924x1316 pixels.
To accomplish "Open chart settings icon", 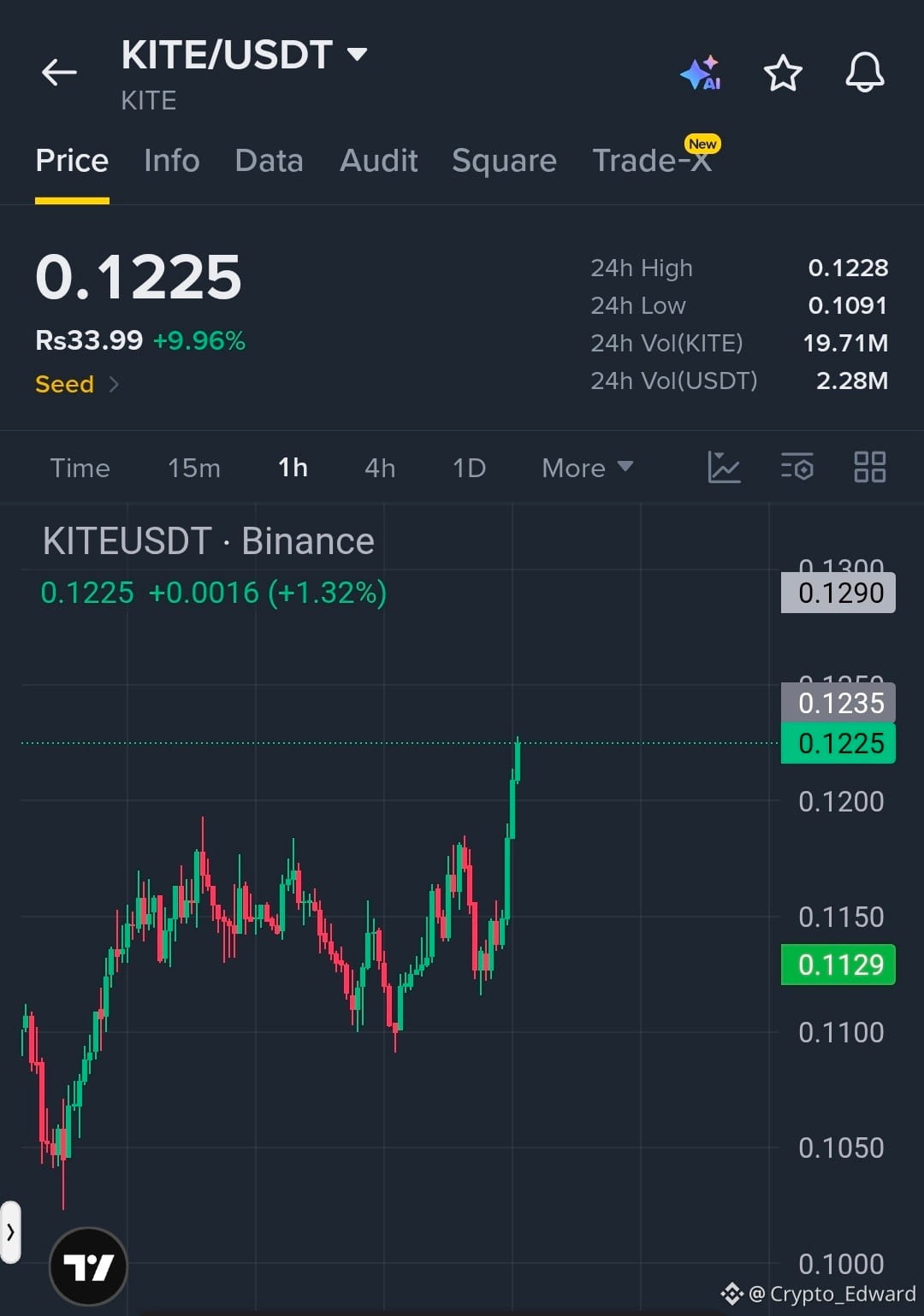I will click(x=797, y=467).
